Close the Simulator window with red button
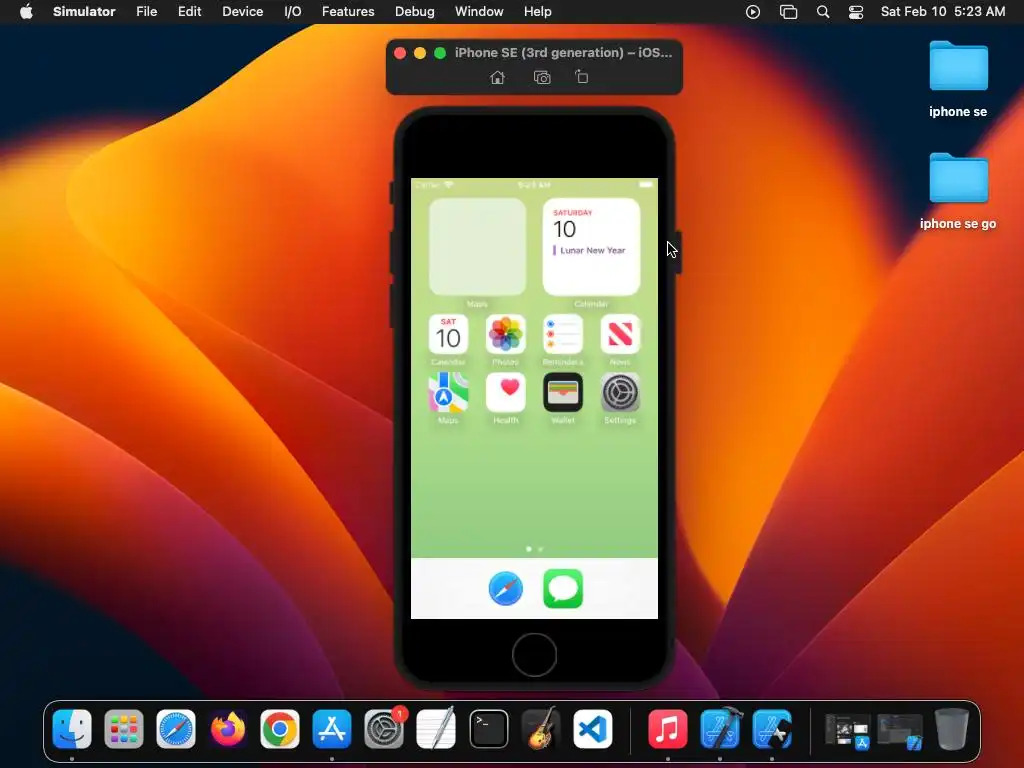Viewport: 1024px width, 768px height. (400, 53)
